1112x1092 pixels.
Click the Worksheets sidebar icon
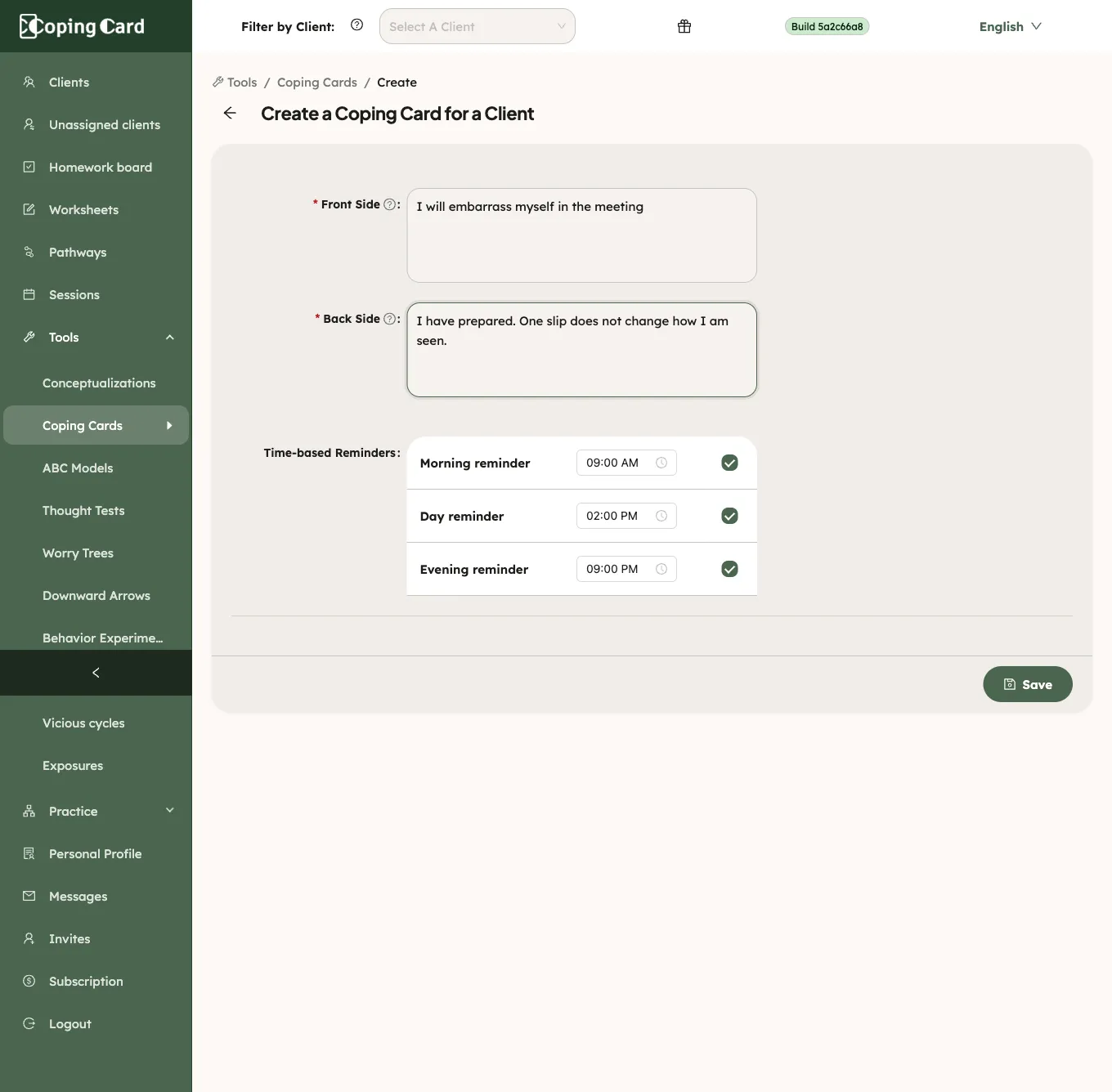[29, 209]
